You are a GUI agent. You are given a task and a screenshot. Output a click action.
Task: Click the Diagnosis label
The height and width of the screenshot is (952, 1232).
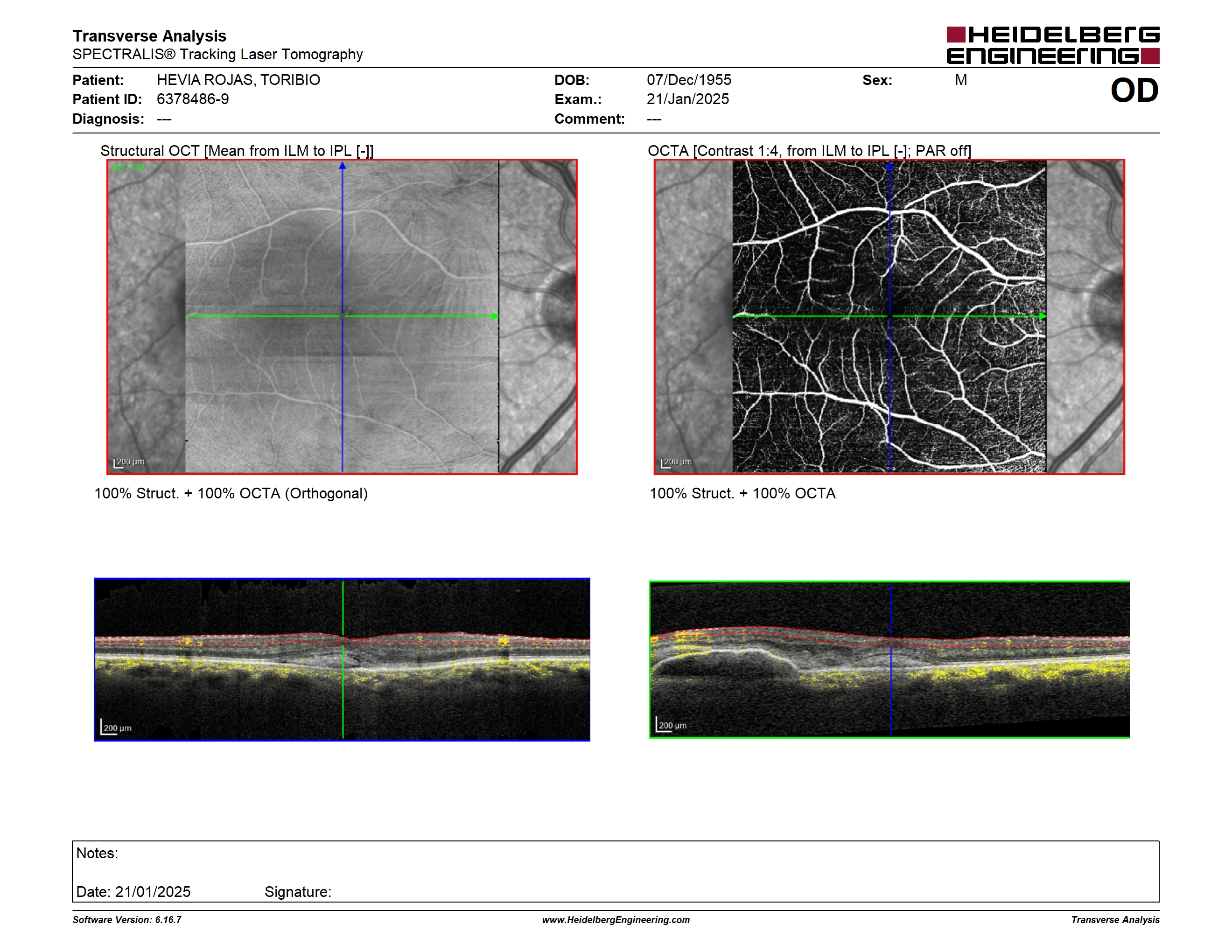click(108, 119)
